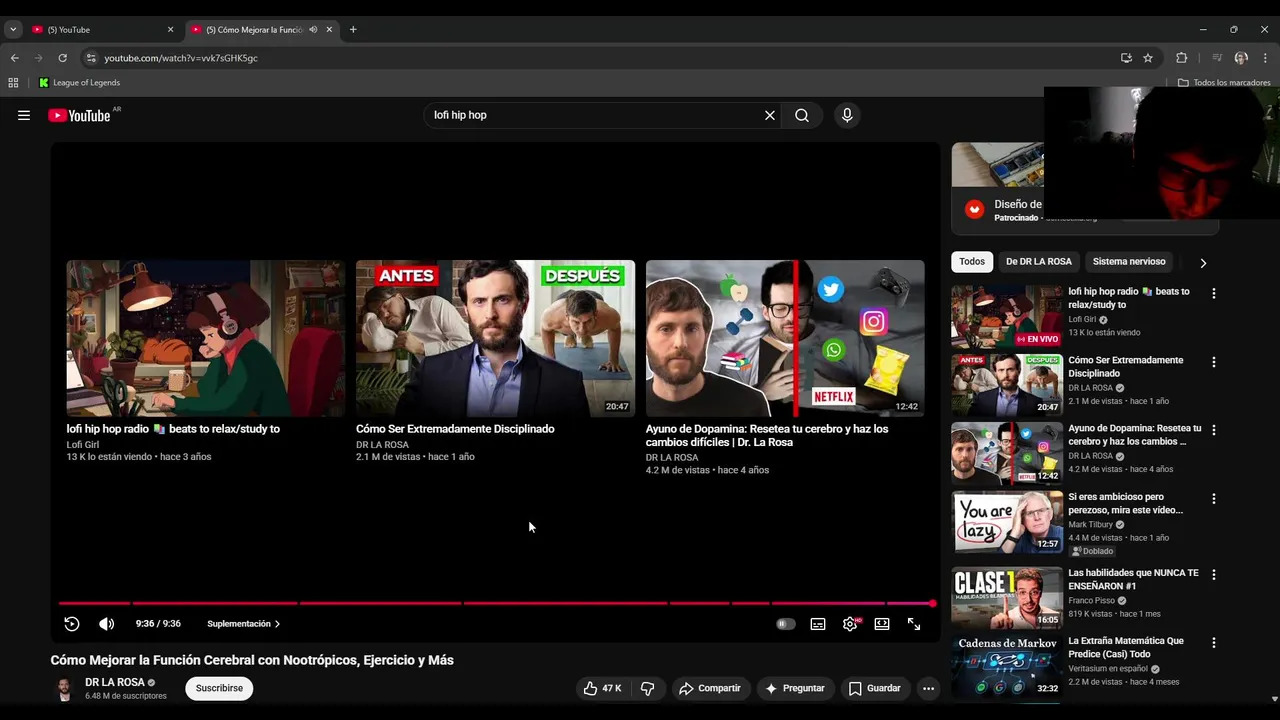Screen dimensions: 1280x720
Task: Enter full screen mode
Action: coord(914,624)
